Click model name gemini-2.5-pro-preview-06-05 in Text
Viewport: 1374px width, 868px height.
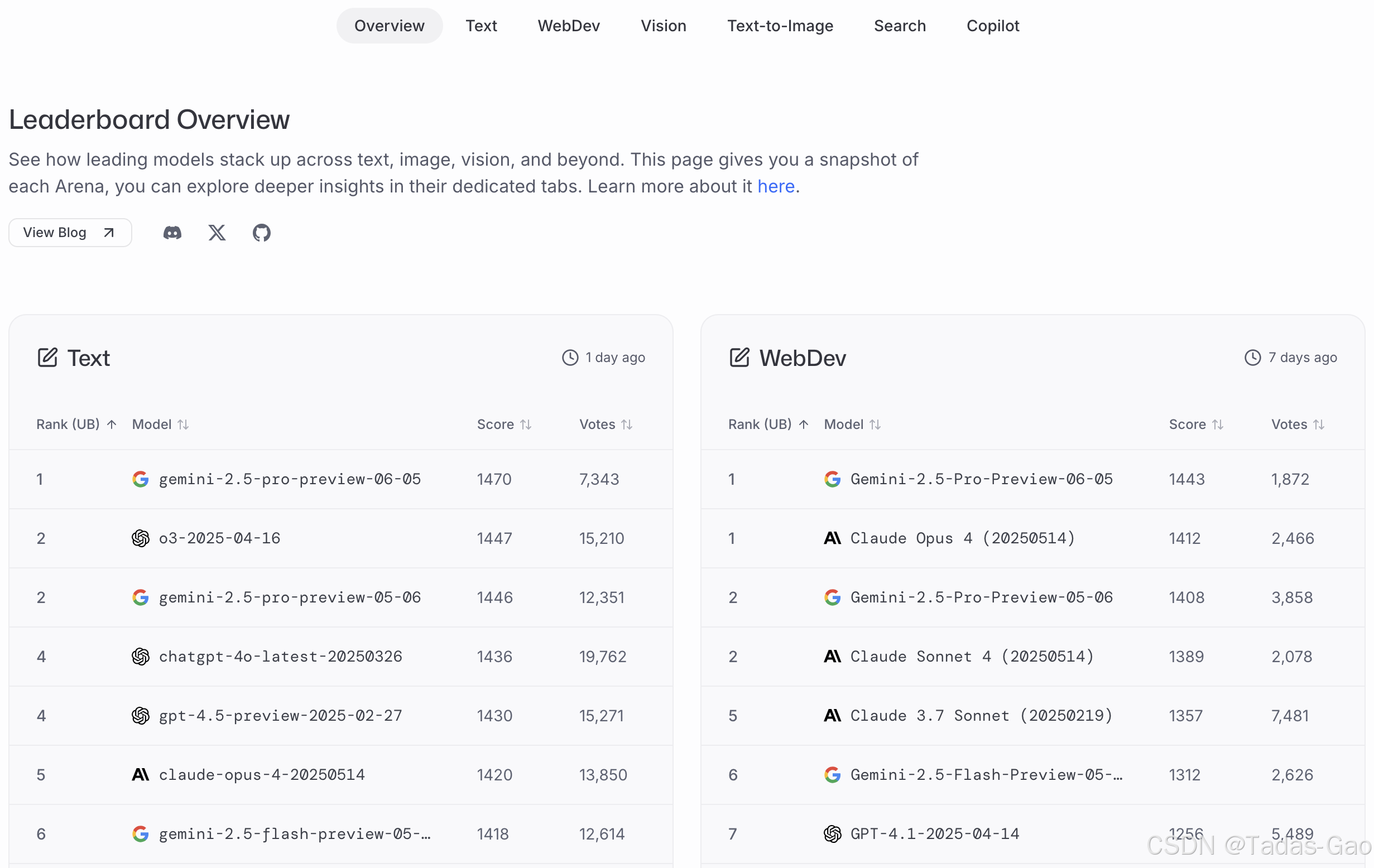point(290,479)
